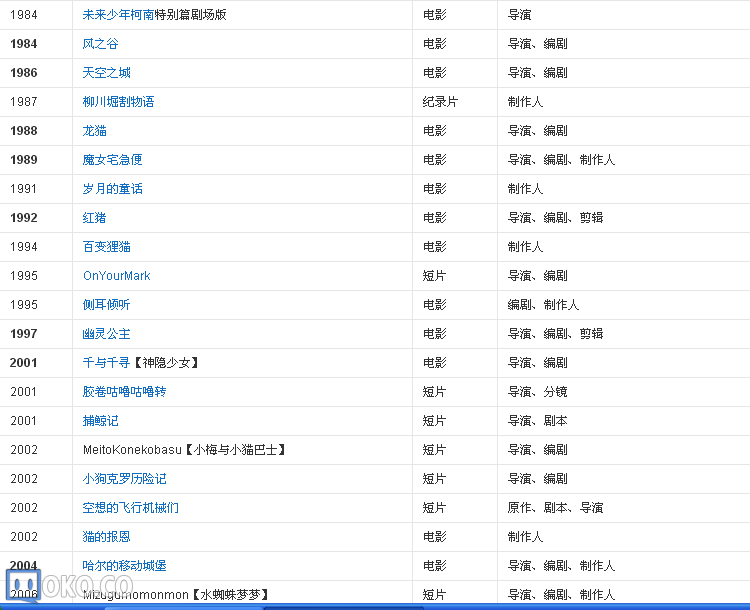Click the 幽灵公主 link
The image size is (750, 610).
pyautogui.click(x=106, y=334)
